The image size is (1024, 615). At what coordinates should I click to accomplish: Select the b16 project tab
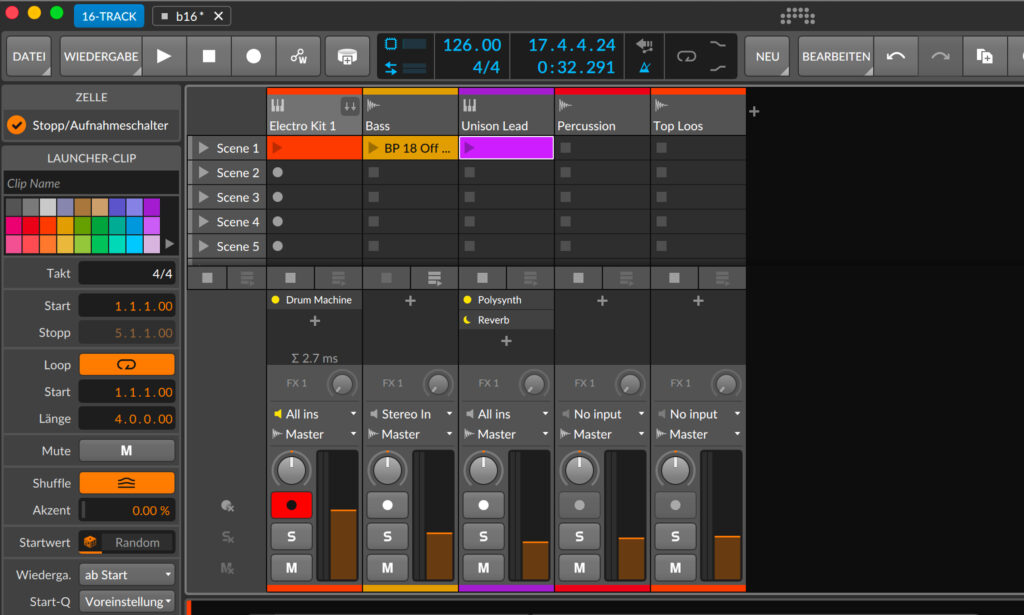(x=190, y=16)
